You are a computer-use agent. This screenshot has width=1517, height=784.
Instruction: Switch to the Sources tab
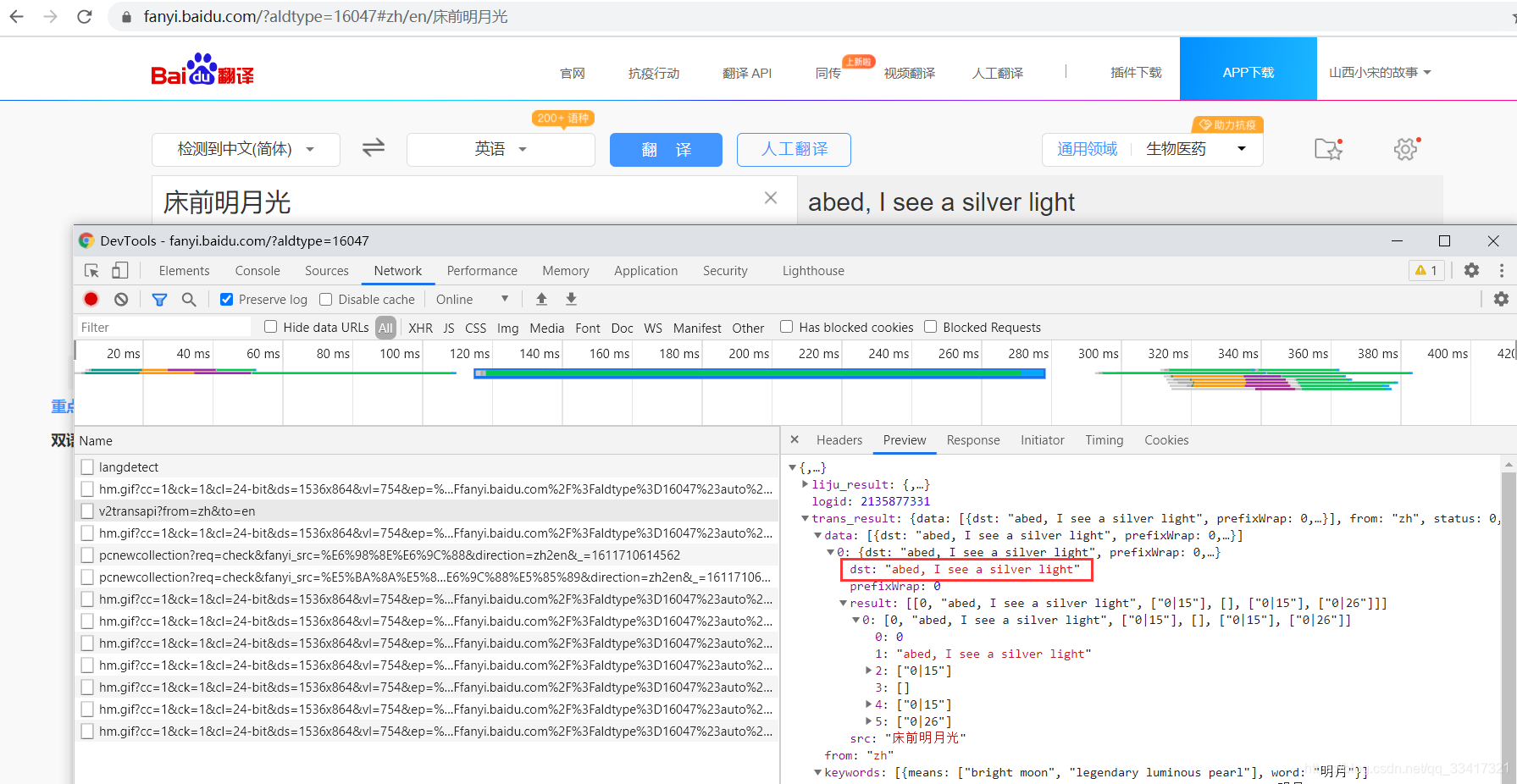tap(327, 271)
